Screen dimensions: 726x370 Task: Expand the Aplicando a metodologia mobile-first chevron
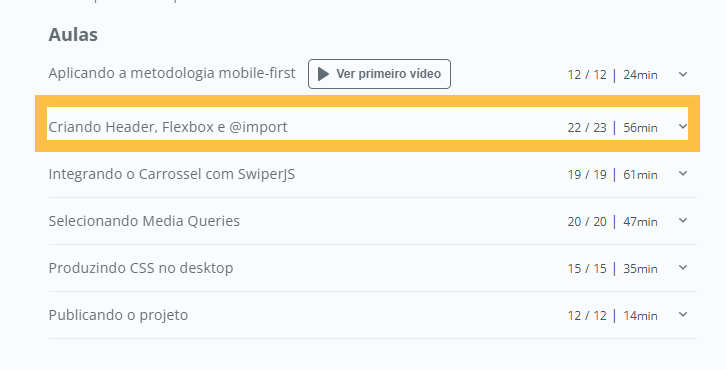[x=683, y=74]
